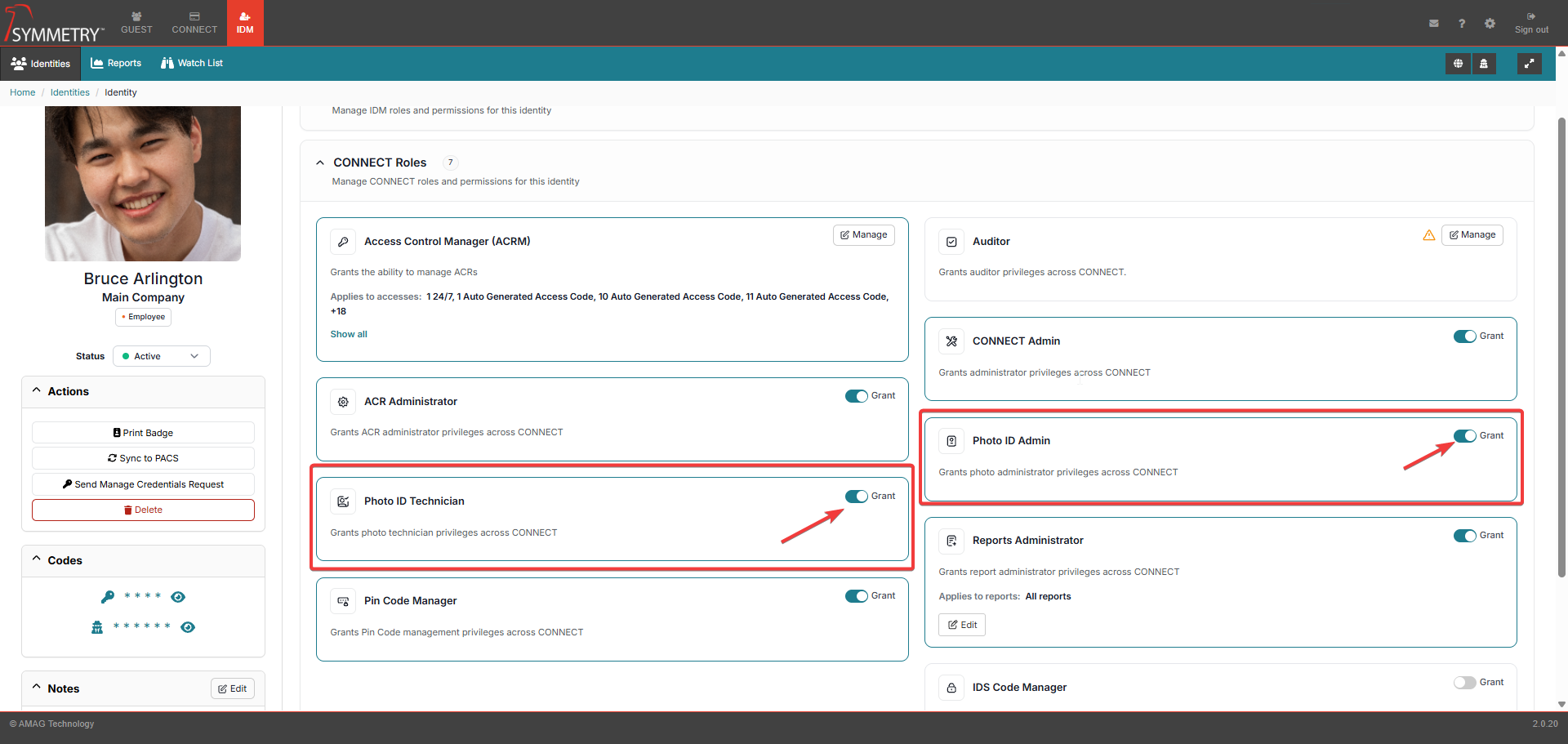This screenshot has width=1568, height=744.
Task: Collapse the CONNECT Roles section
Action: 320,163
